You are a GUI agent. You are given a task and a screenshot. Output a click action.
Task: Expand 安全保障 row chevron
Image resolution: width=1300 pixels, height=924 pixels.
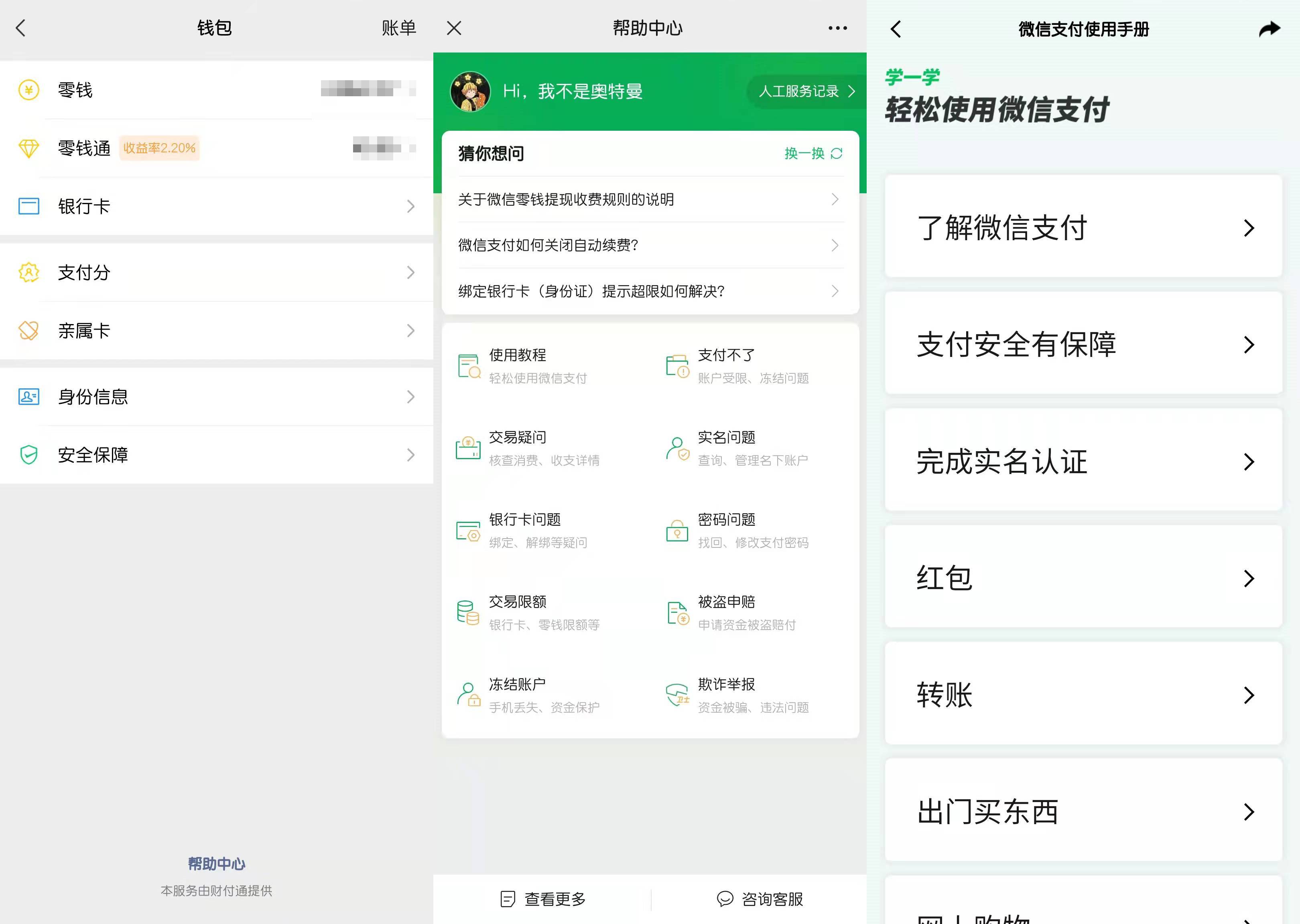pyautogui.click(x=410, y=455)
